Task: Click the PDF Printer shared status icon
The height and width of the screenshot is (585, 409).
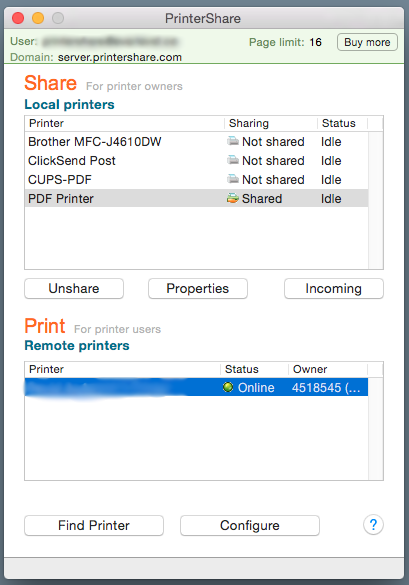Action: click(x=232, y=198)
